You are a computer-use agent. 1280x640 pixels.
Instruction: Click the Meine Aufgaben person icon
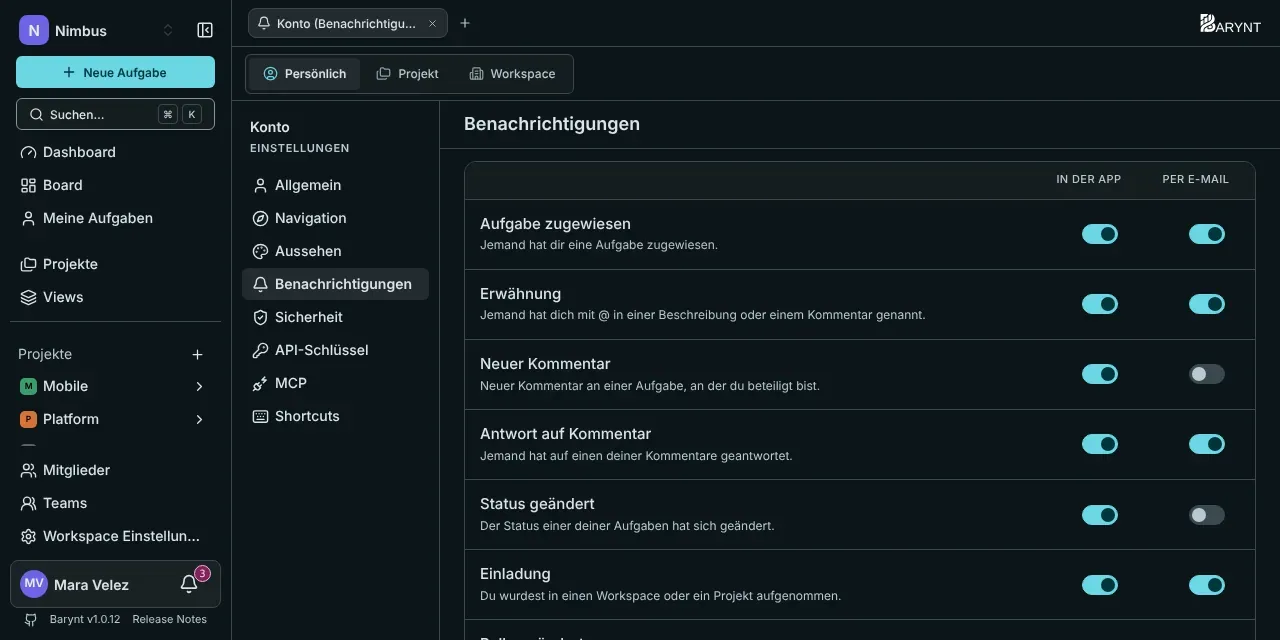tap(28, 218)
